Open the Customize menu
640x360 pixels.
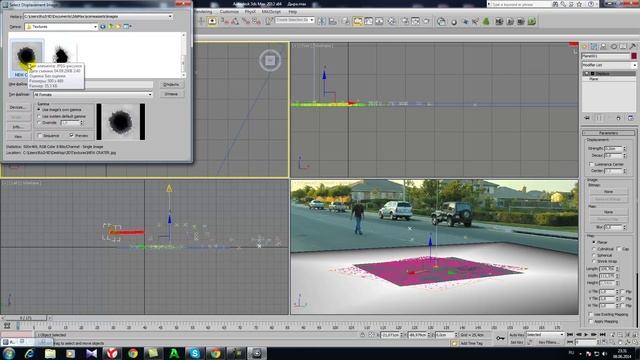(x=229, y=11)
